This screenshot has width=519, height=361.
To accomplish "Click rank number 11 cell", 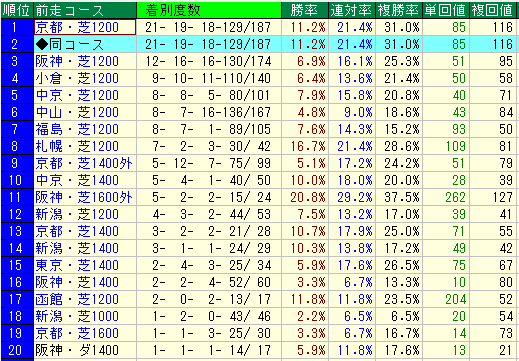I will tap(17, 197).
